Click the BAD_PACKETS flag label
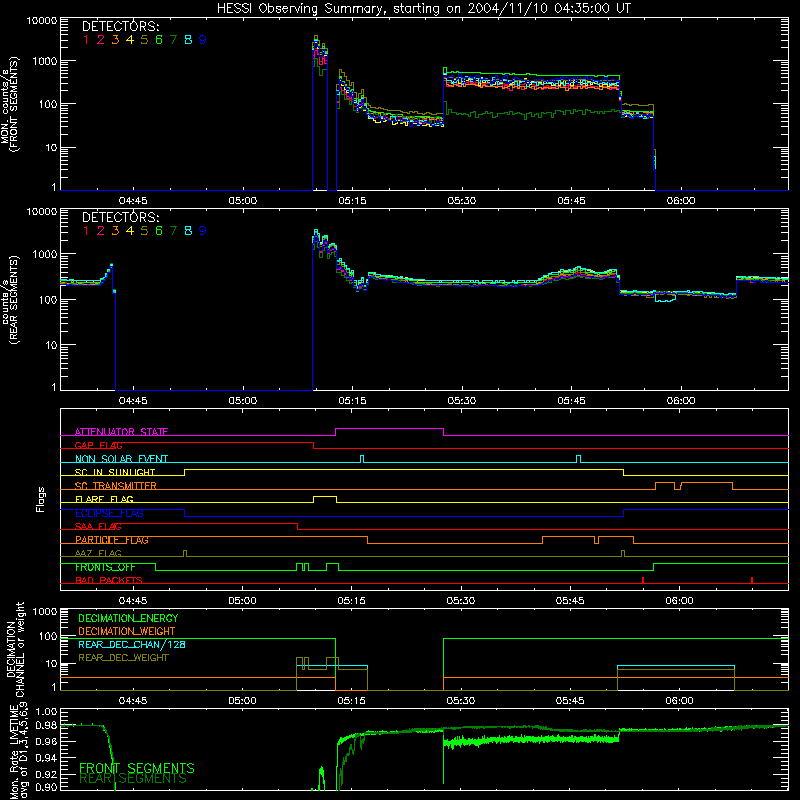Viewport: 800px width, 800px height. point(109,580)
